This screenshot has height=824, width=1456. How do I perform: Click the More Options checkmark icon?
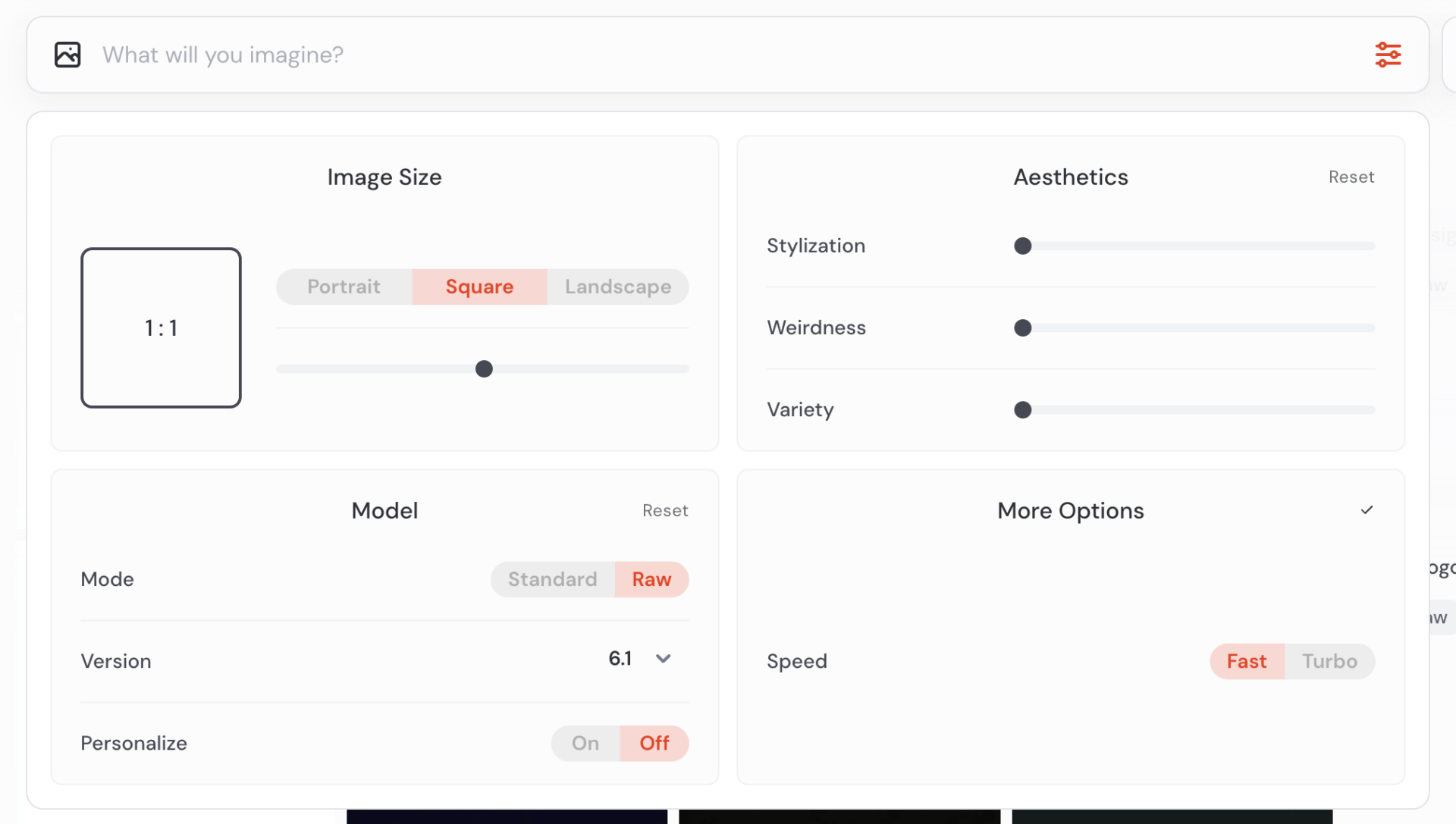point(1367,510)
